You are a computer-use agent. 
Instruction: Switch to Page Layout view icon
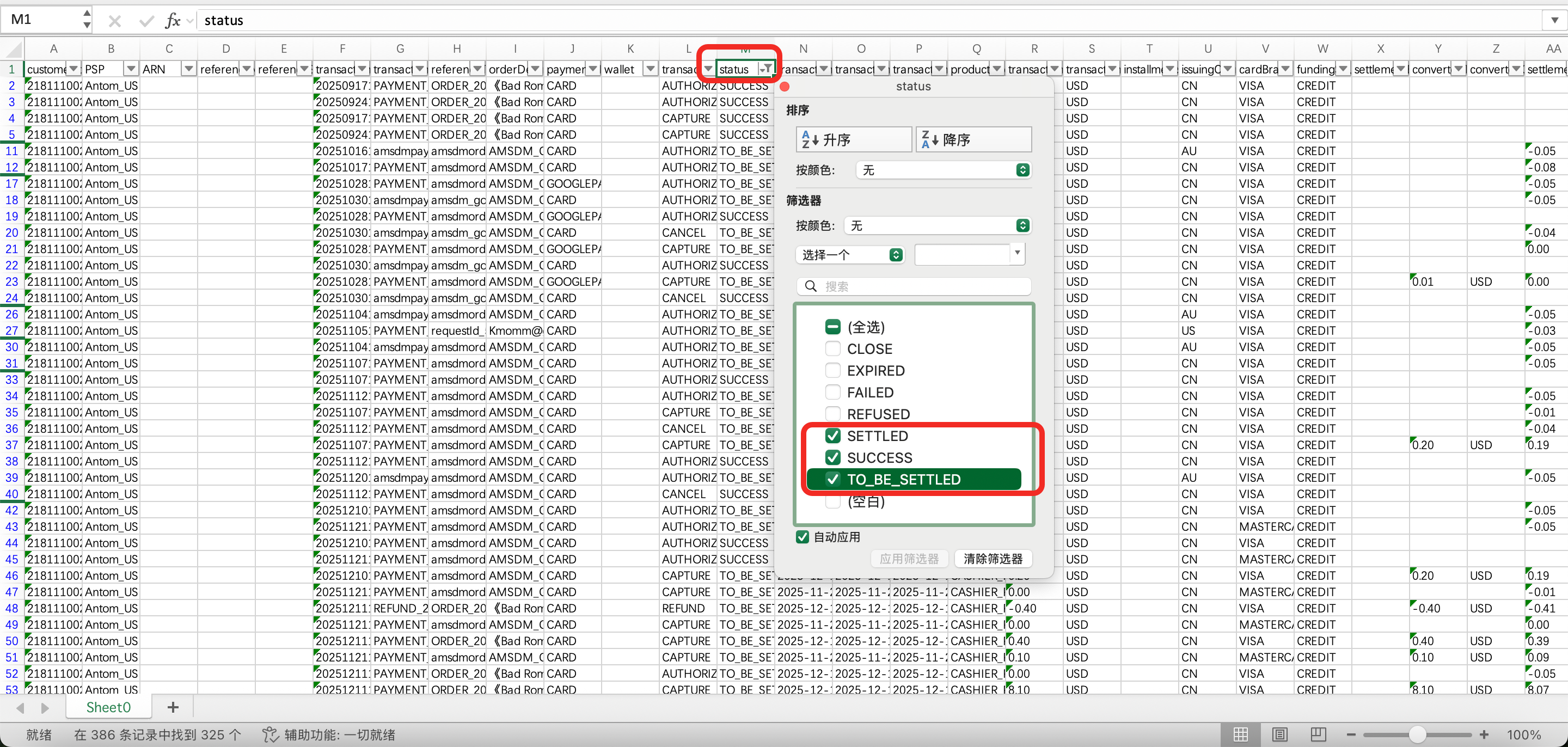[1279, 734]
